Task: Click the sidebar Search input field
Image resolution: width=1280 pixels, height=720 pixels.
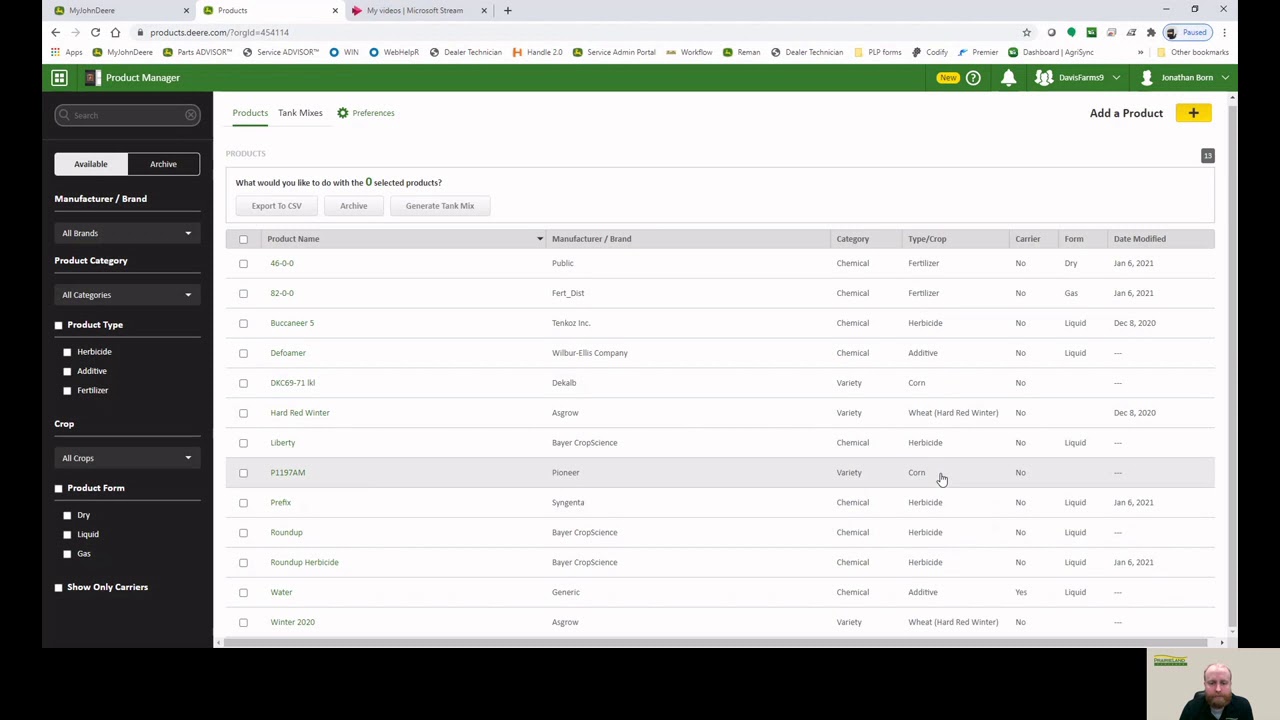Action: click(127, 115)
